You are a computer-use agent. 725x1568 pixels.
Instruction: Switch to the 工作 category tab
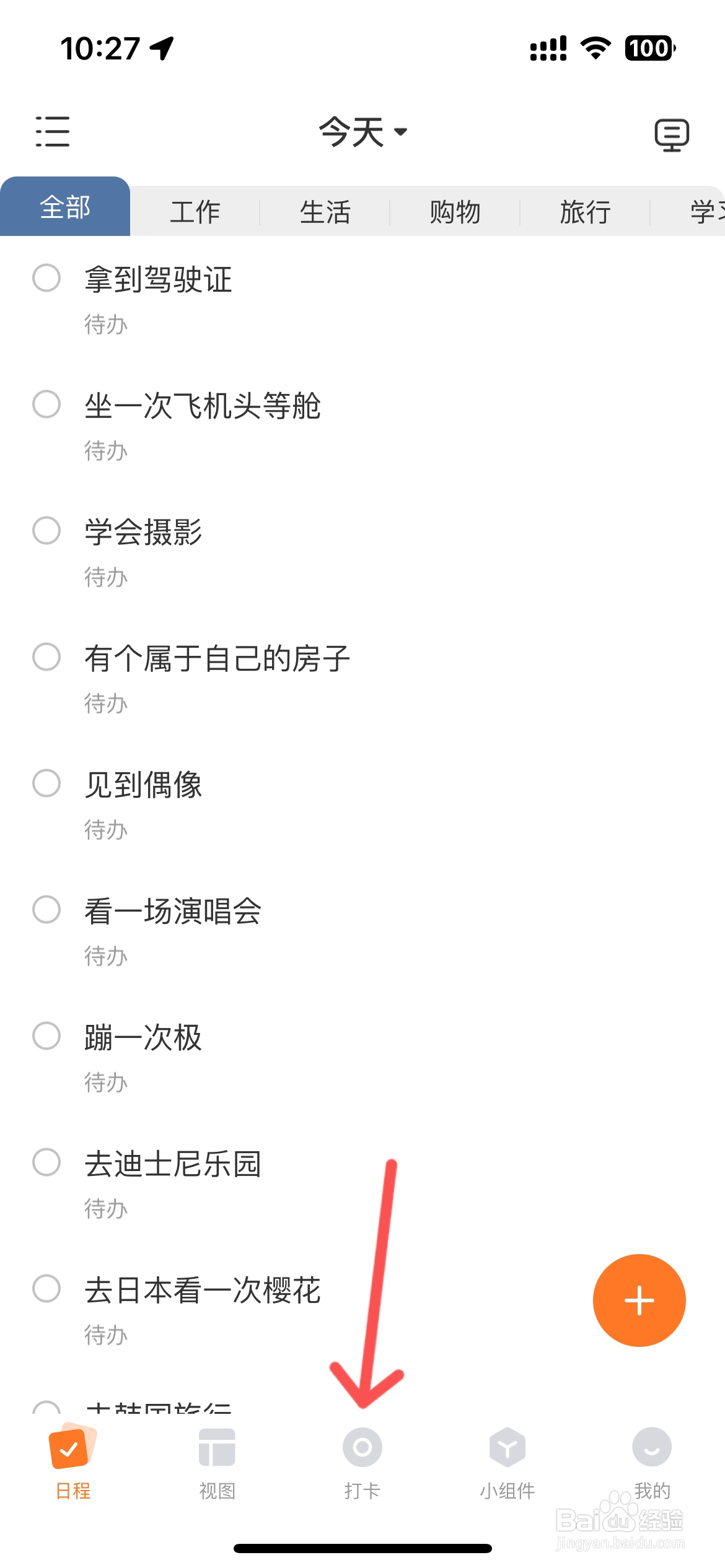[195, 212]
